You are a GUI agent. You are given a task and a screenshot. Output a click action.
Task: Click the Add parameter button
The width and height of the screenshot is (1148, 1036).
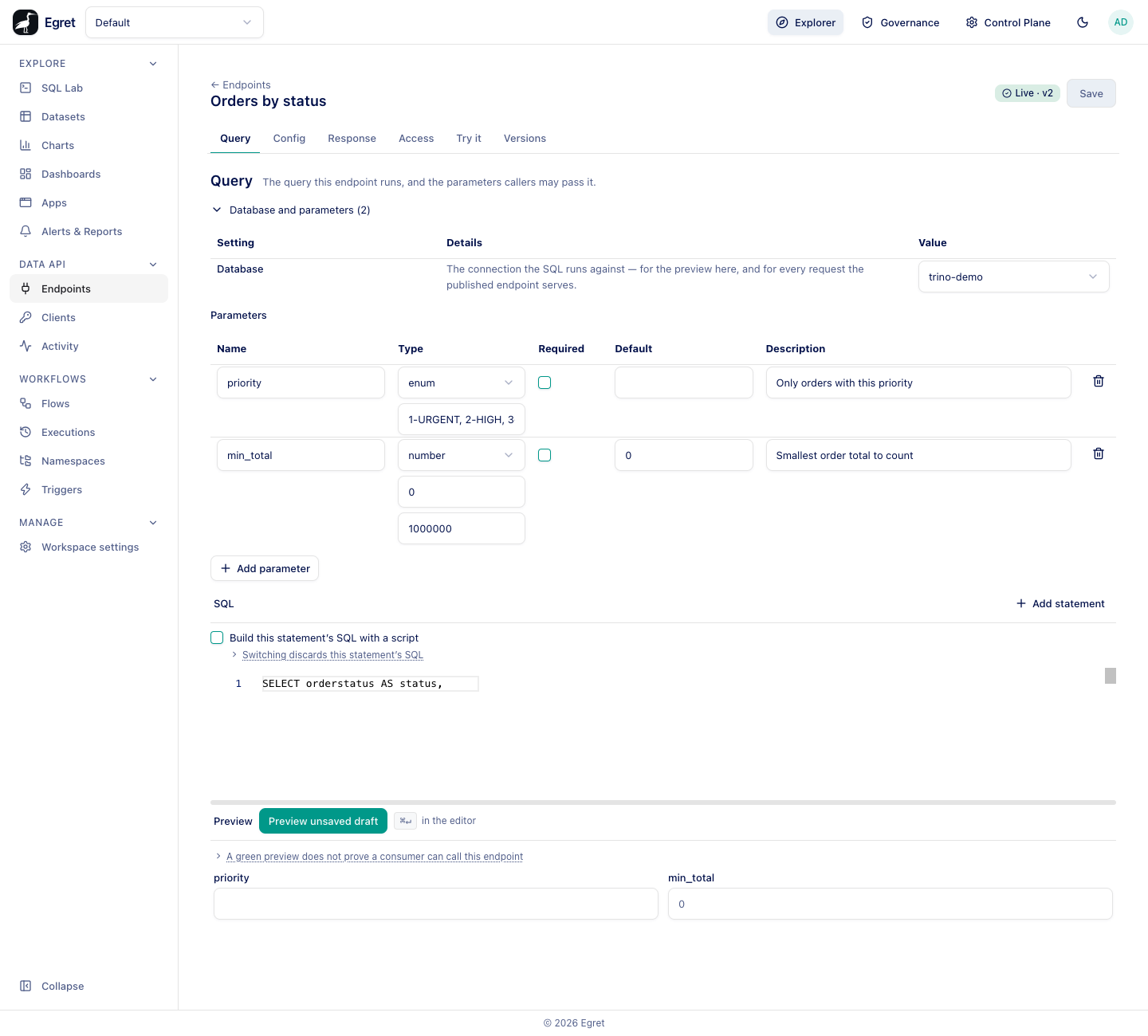(265, 568)
